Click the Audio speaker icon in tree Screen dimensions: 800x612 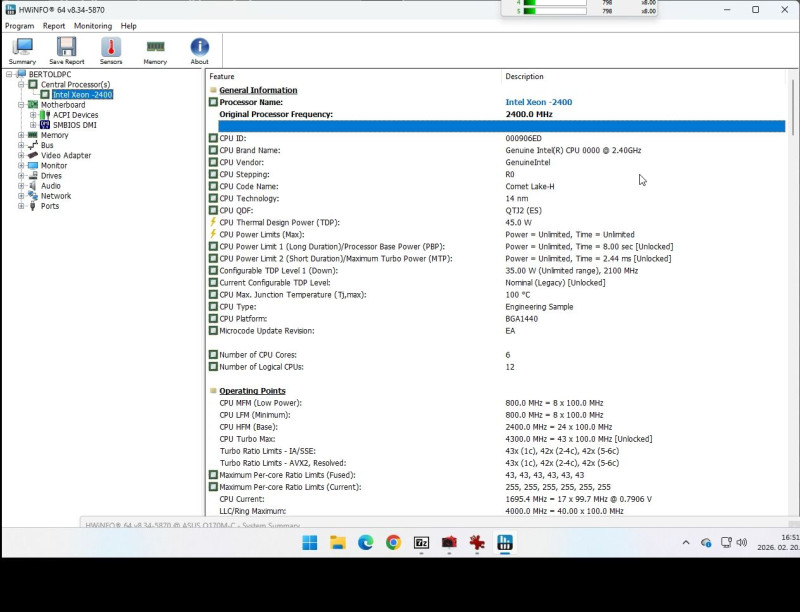tap(33, 186)
